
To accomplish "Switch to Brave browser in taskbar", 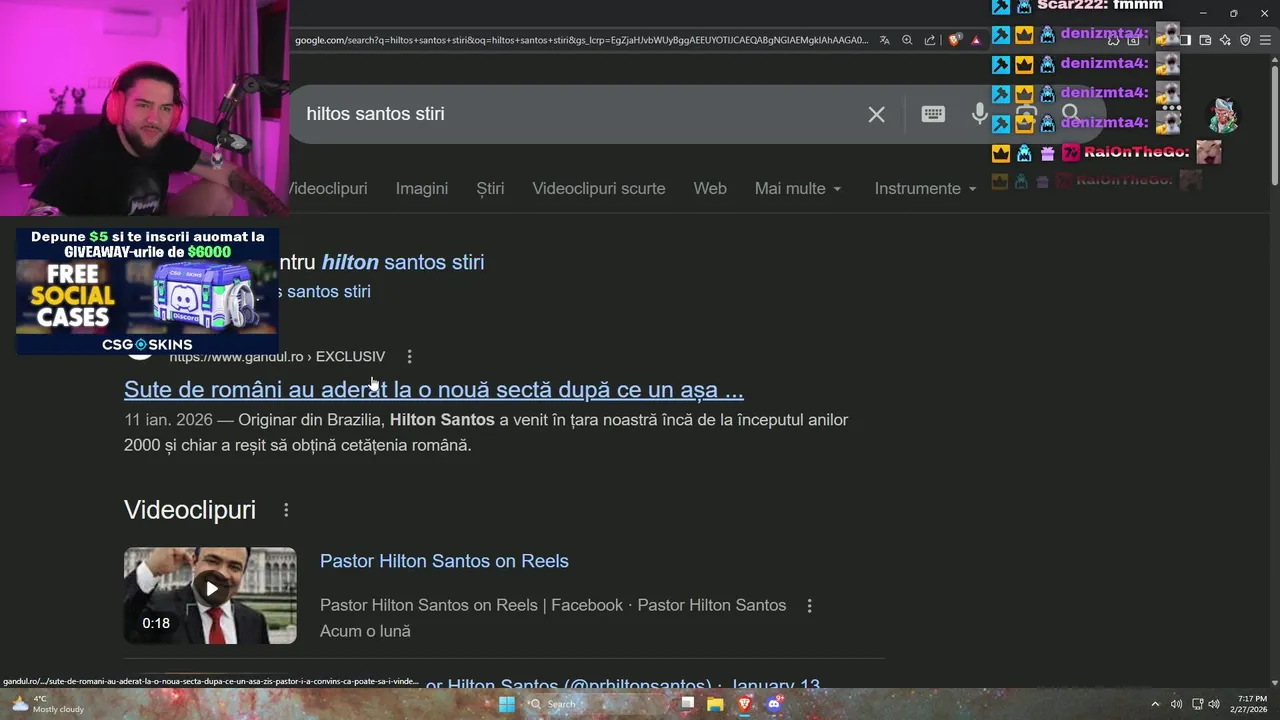I will pos(744,704).
